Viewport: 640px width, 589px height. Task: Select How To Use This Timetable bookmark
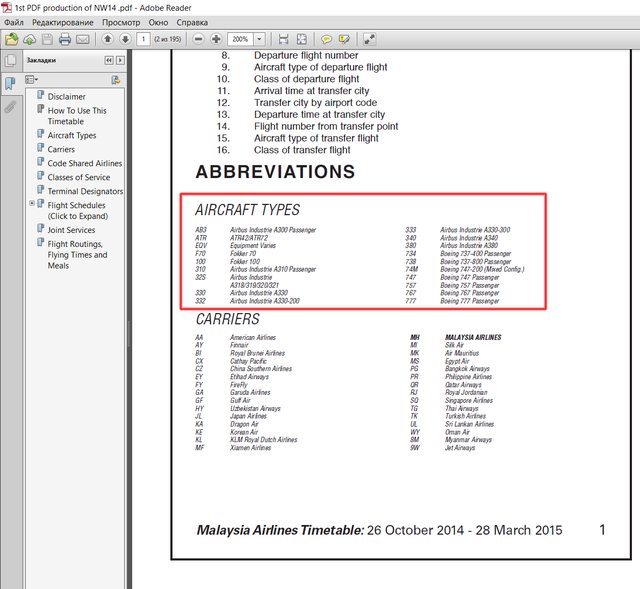coord(77,116)
